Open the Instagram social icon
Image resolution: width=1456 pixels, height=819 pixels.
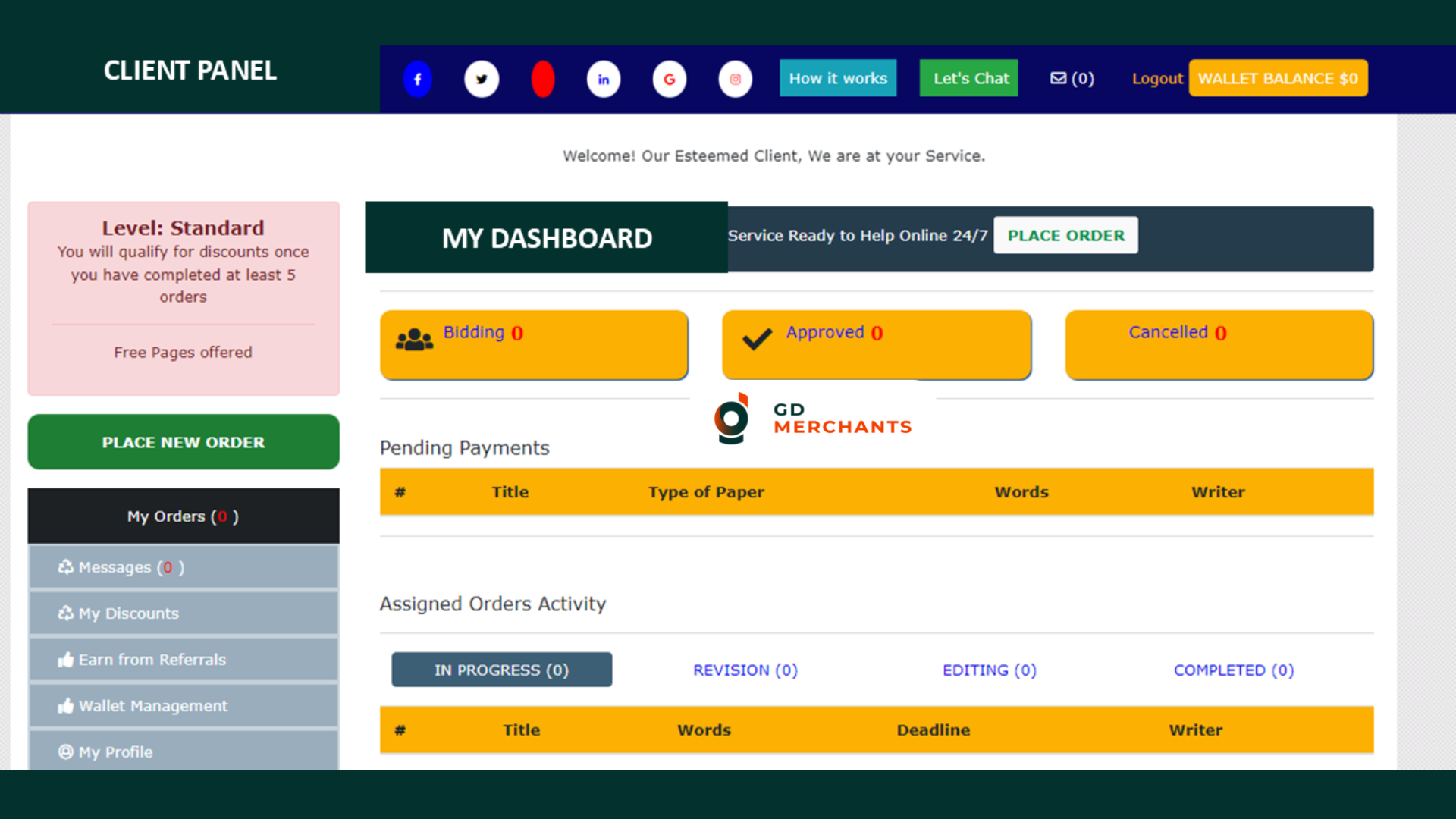click(x=735, y=79)
